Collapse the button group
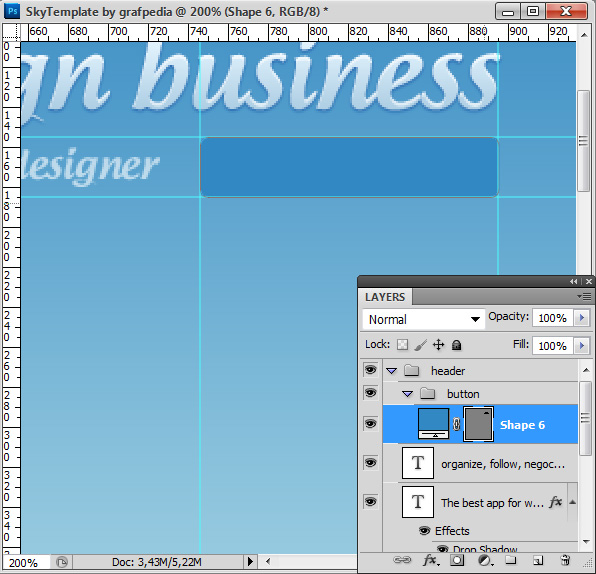Image resolution: width=596 pixels, height=574 pixels. (x=407, y=394)
